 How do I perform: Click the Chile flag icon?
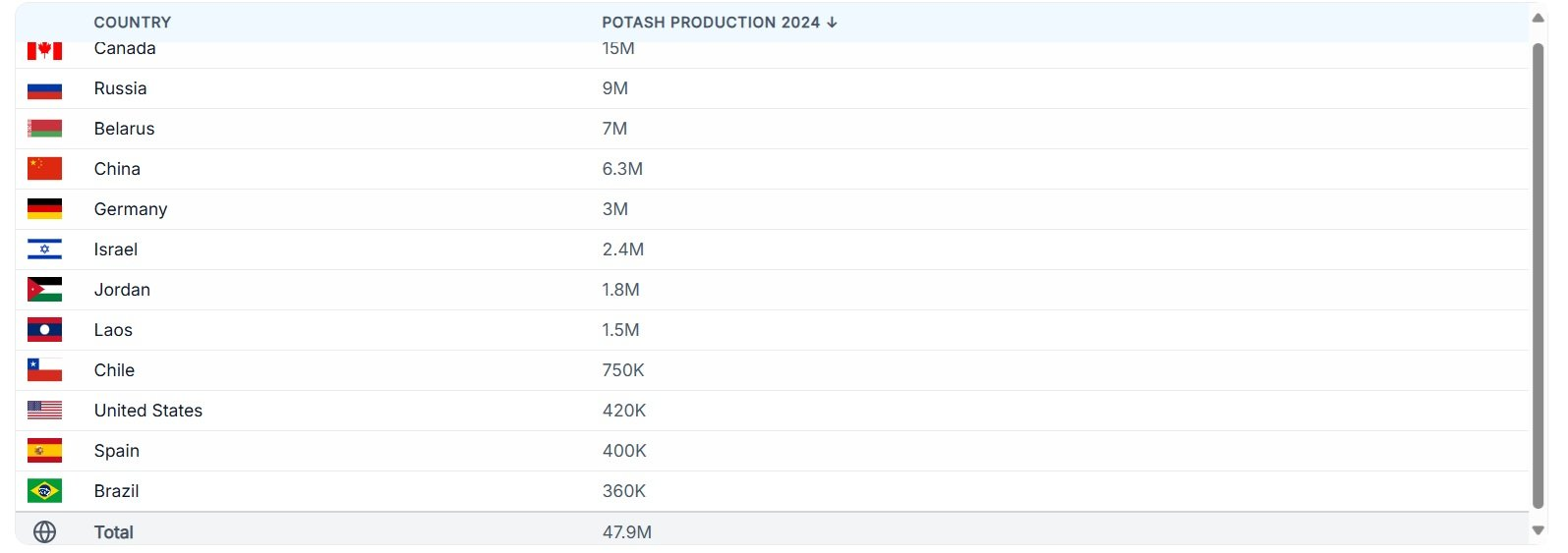point(44,370)
